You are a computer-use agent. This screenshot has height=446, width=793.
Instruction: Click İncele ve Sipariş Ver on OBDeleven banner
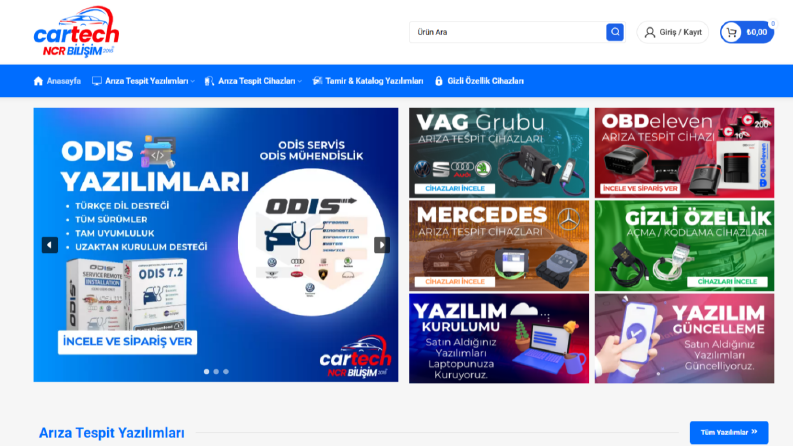(x=640, y=188)
